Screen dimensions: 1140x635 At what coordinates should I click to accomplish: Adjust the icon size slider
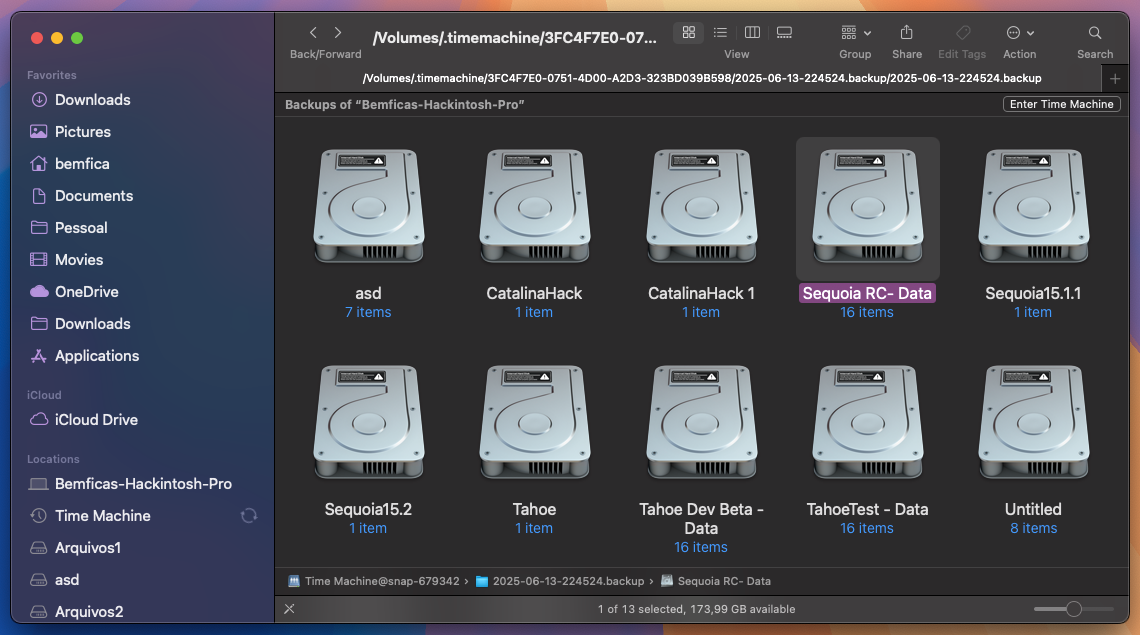(x=1074, y=609)
